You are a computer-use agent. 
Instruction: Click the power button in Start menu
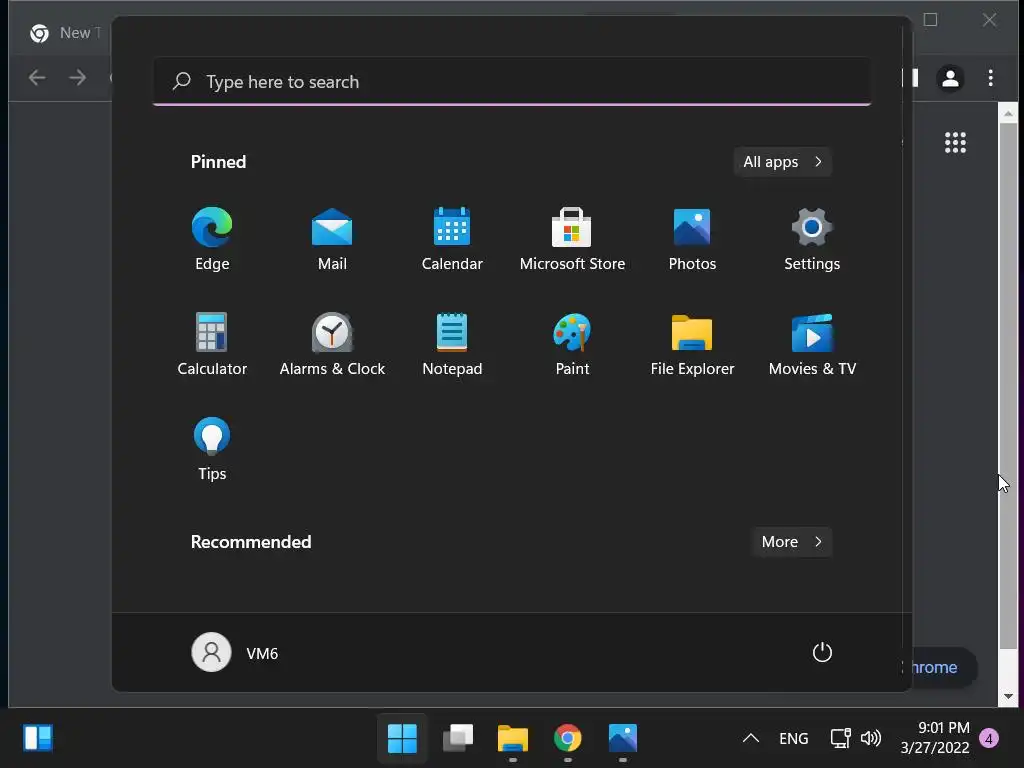(822, 652)
